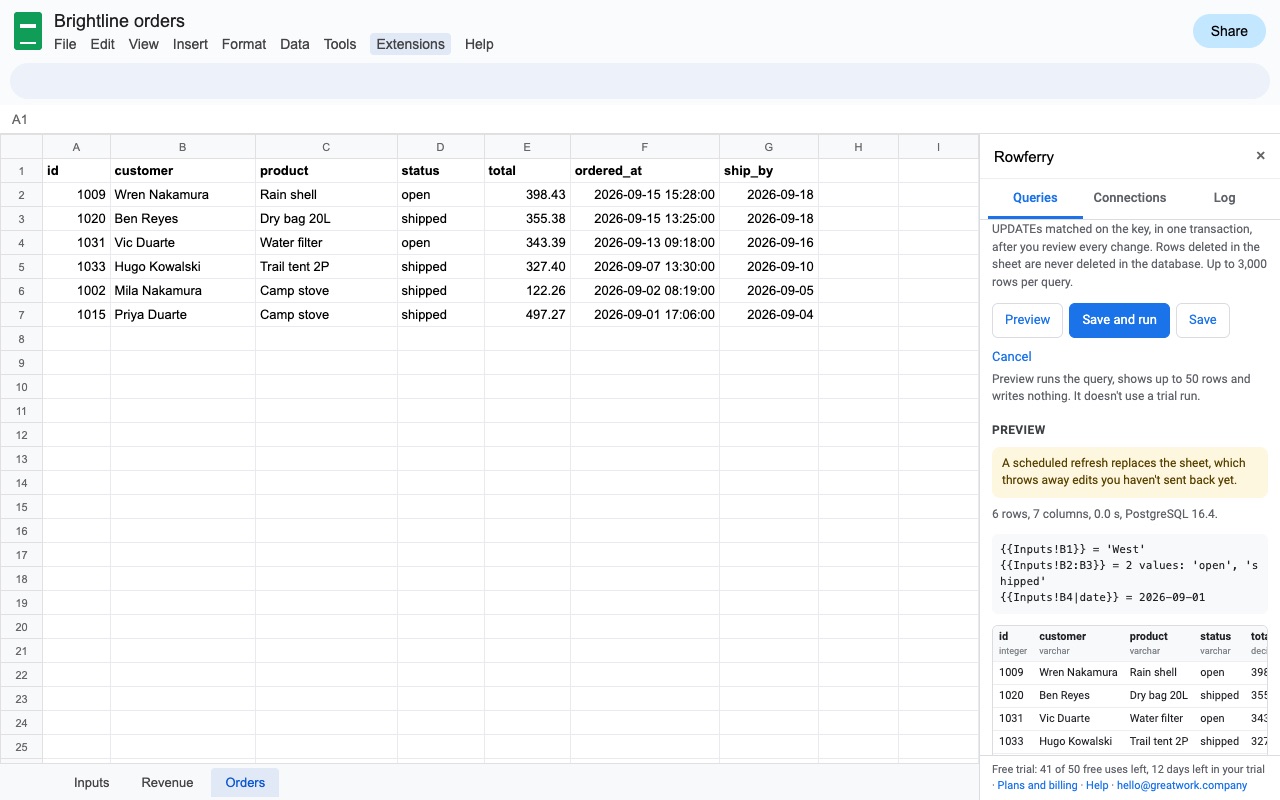Open the Data menu
This screenshot has width=1280, height=800.
(295, 44)
